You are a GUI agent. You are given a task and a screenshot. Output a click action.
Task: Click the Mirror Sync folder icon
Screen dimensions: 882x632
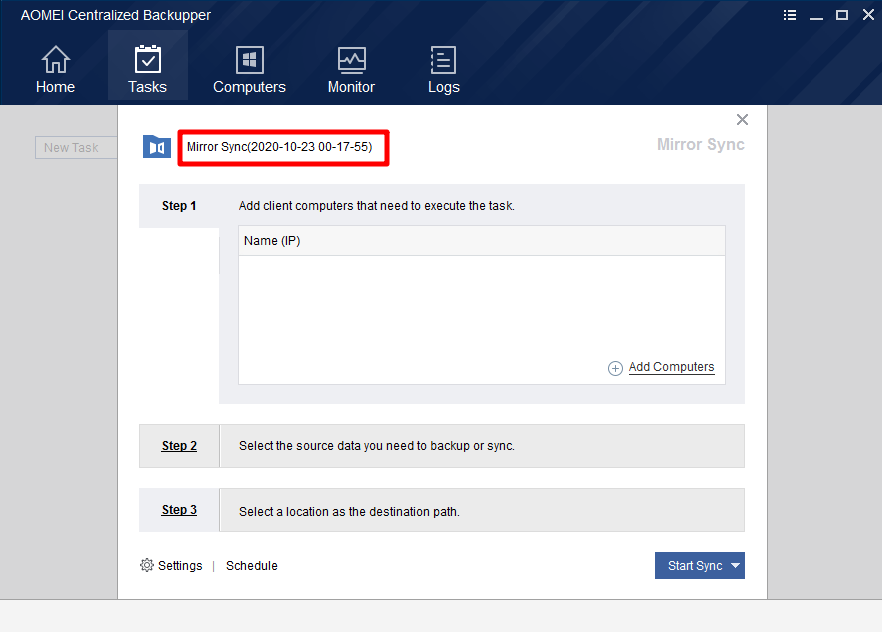(157, 147)
